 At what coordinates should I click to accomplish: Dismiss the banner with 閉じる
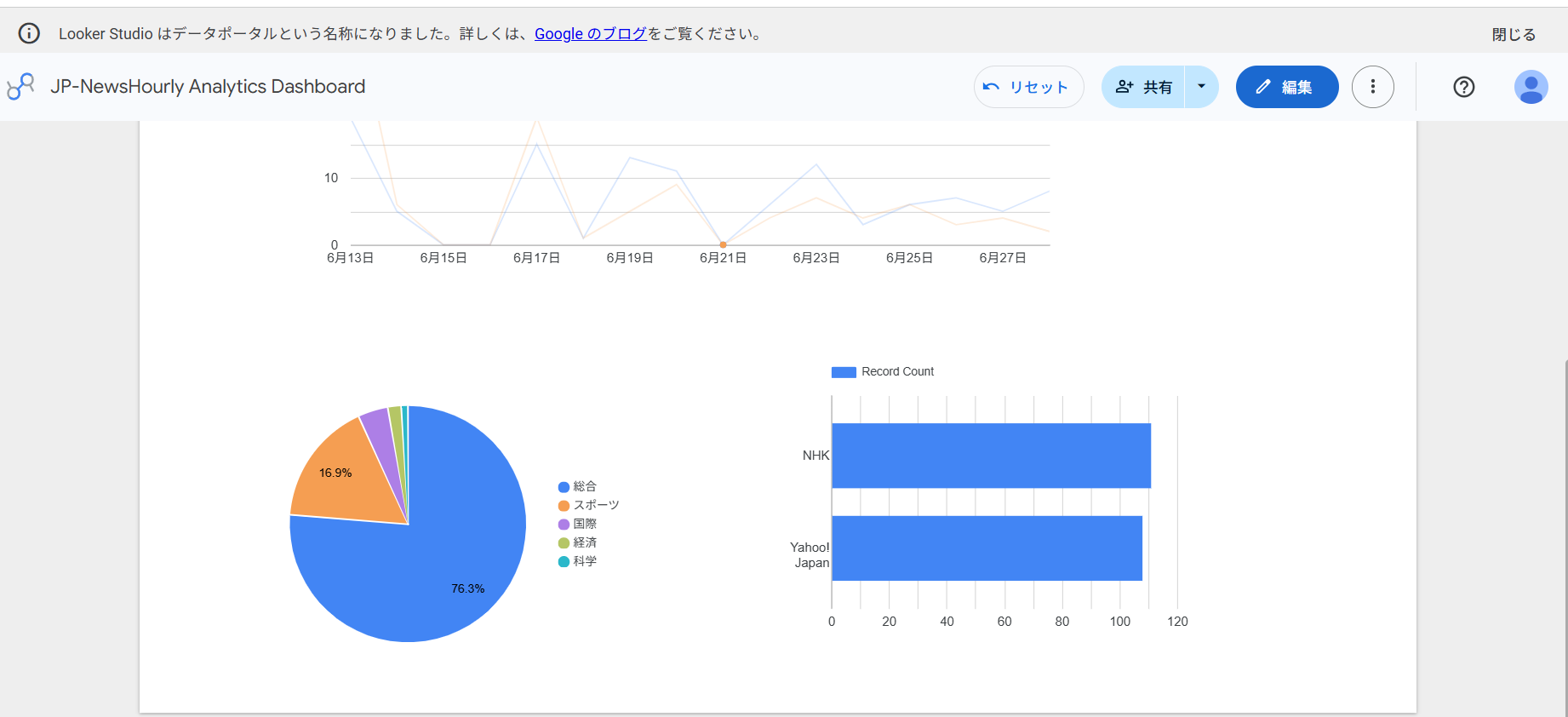[1514, 34]
